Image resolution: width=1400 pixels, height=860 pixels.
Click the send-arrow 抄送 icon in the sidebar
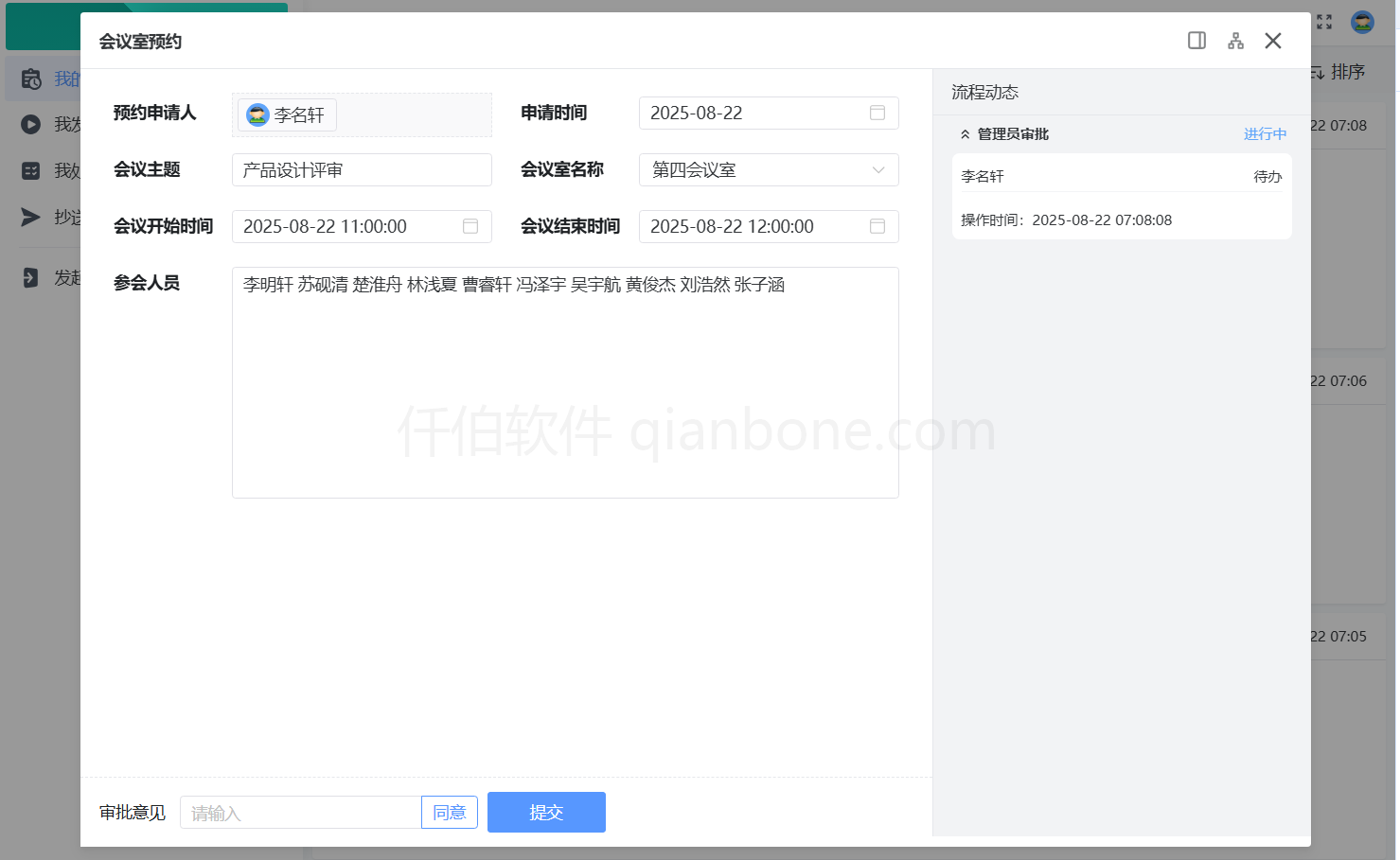point(29,218)
